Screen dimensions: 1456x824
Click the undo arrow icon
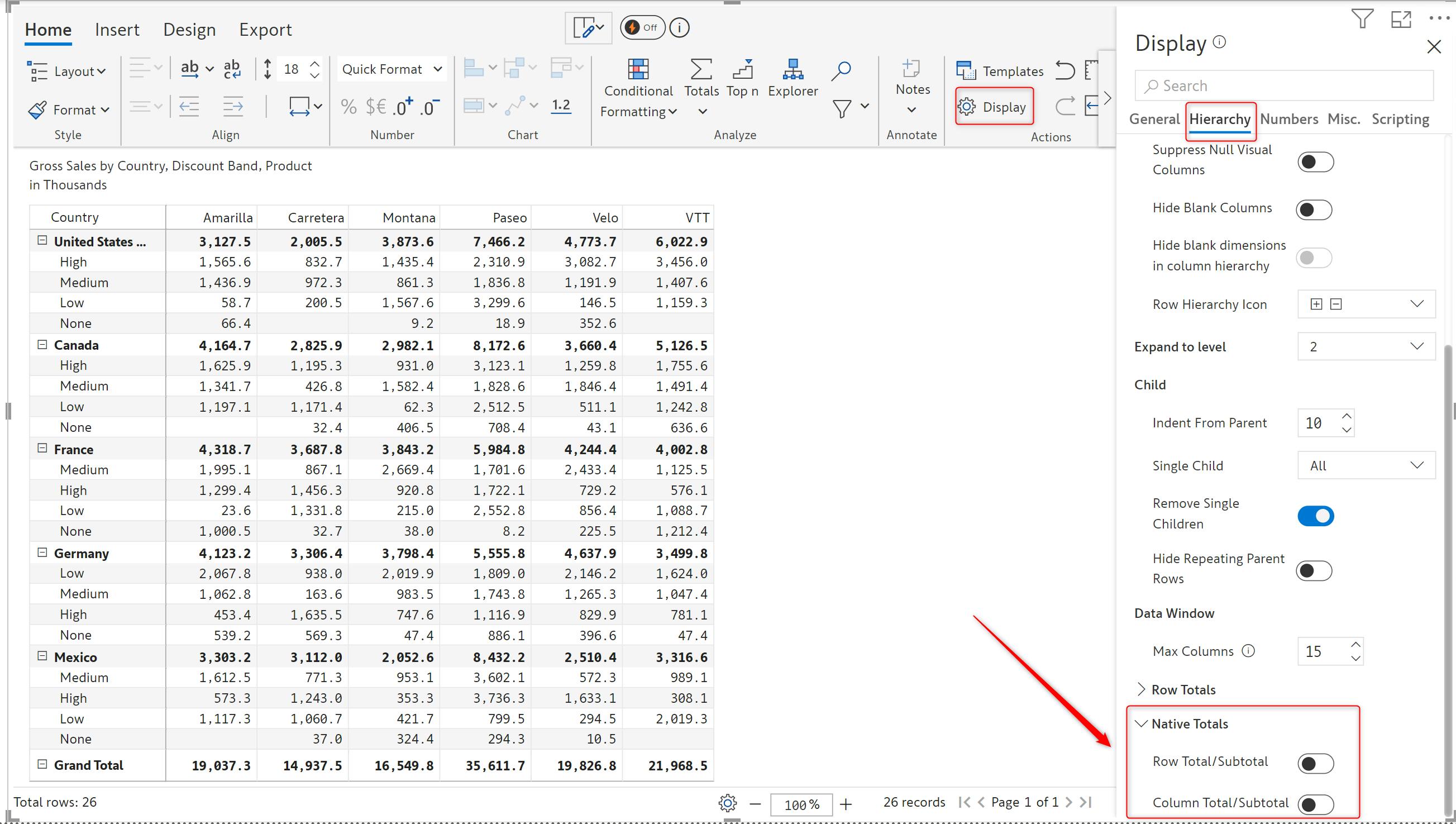1064,71
